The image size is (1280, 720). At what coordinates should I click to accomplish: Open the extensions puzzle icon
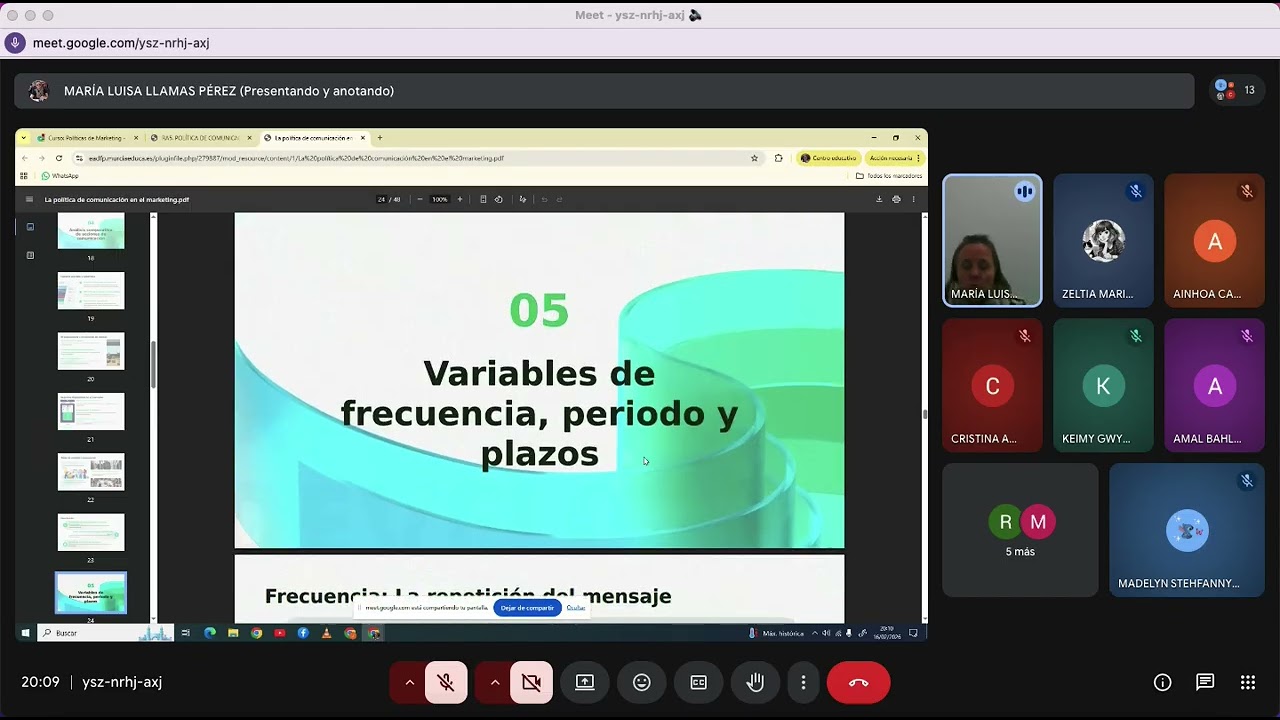tap(779, 158)
